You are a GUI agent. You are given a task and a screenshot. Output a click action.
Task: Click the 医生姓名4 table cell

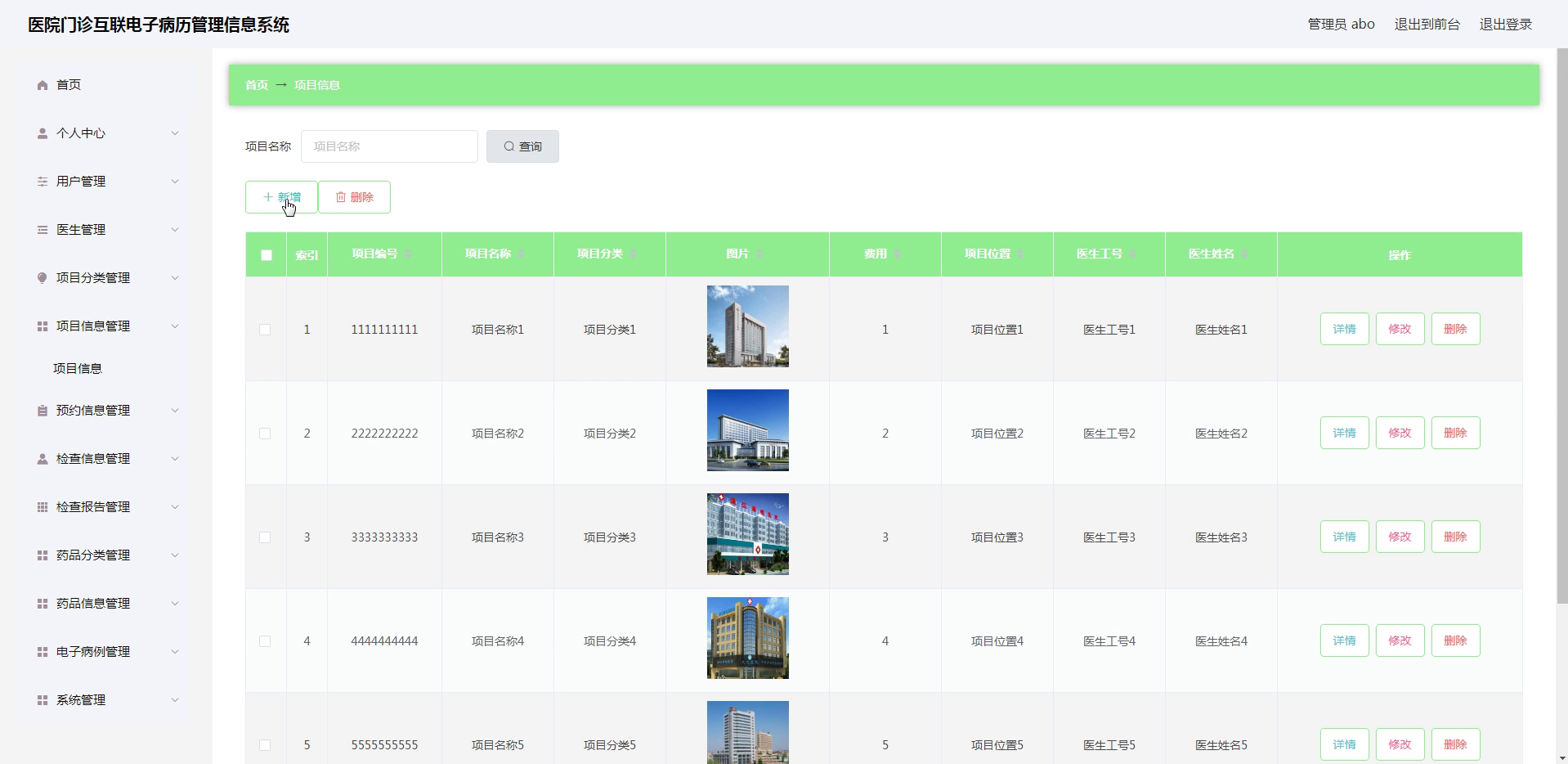tap(1221, 641)
